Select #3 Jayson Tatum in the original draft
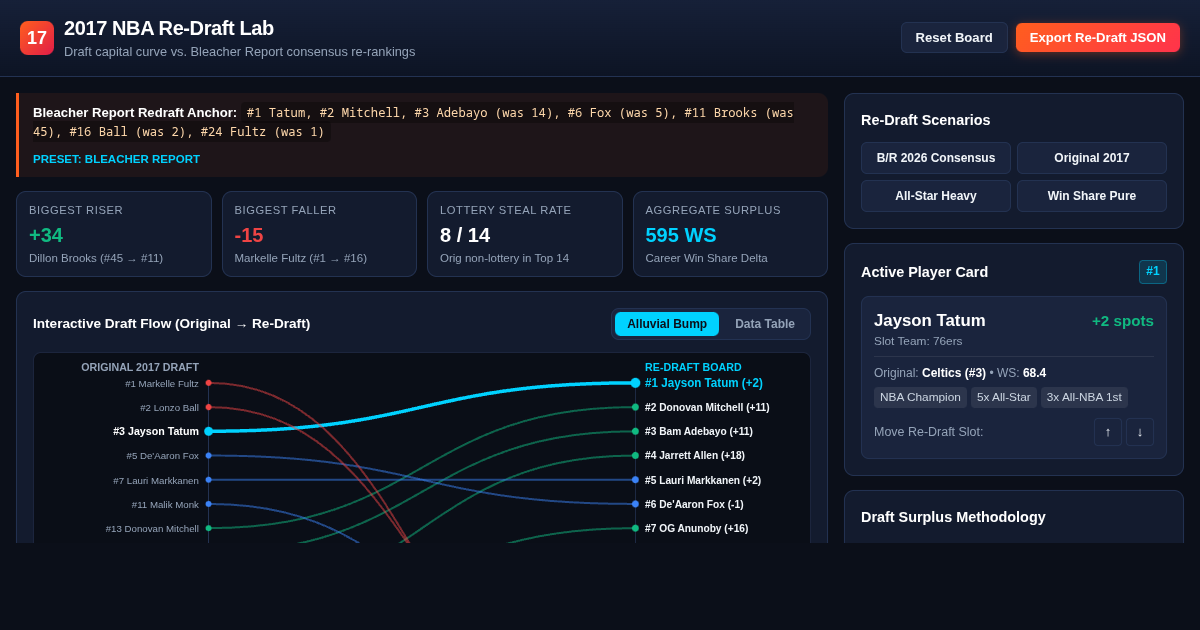 (x=156, y=431)
